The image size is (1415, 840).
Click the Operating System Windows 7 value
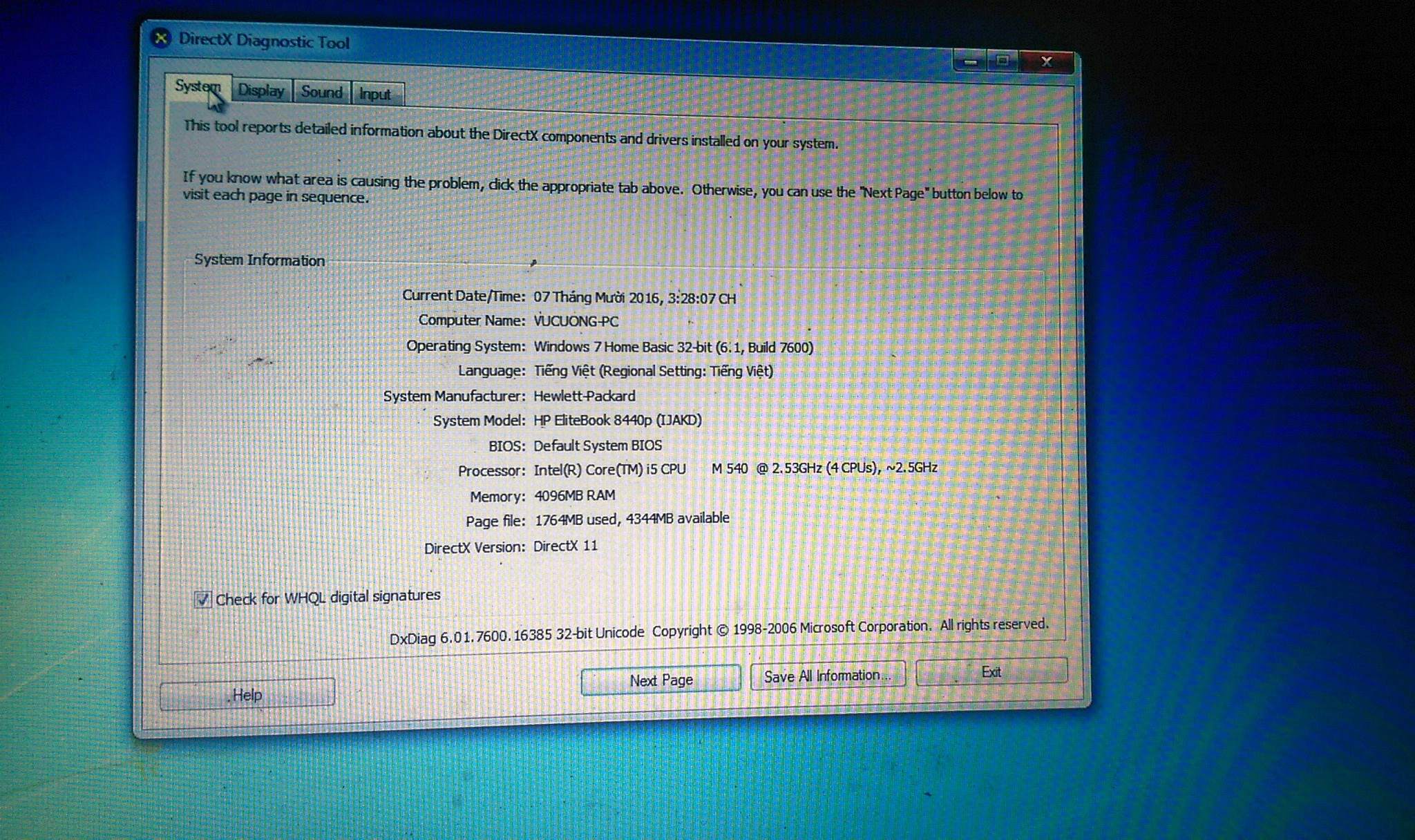673,347
